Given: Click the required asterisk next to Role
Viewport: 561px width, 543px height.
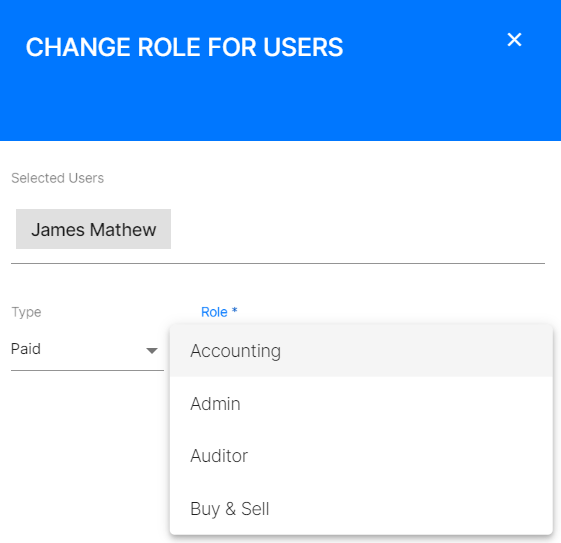Looking at the screenshot, I should click(234, 310).
